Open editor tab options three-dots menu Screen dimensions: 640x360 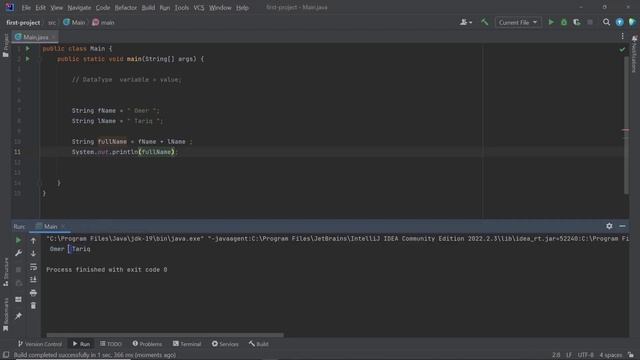(x=622, y=36)
